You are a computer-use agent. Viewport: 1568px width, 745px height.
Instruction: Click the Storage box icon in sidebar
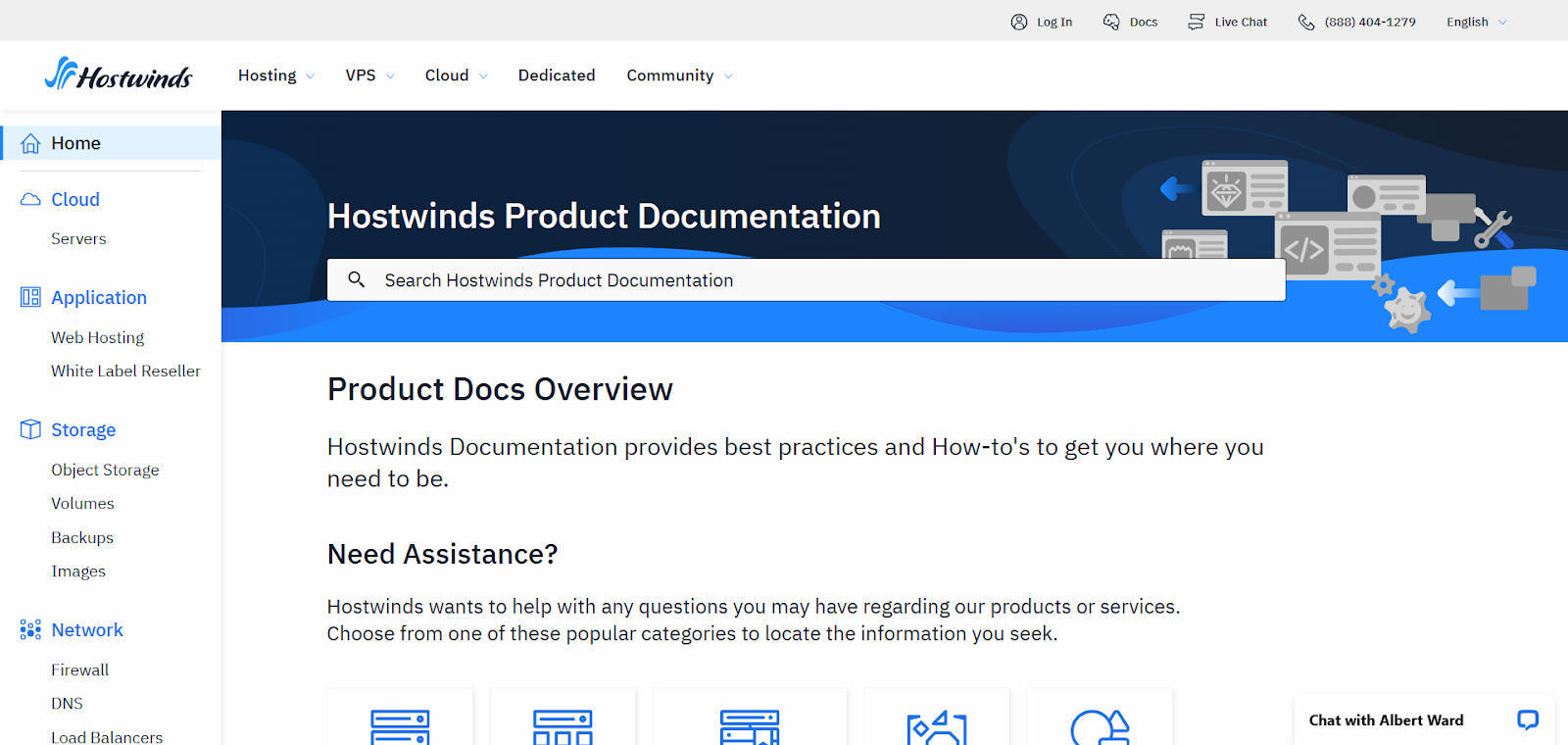(30, 429)
